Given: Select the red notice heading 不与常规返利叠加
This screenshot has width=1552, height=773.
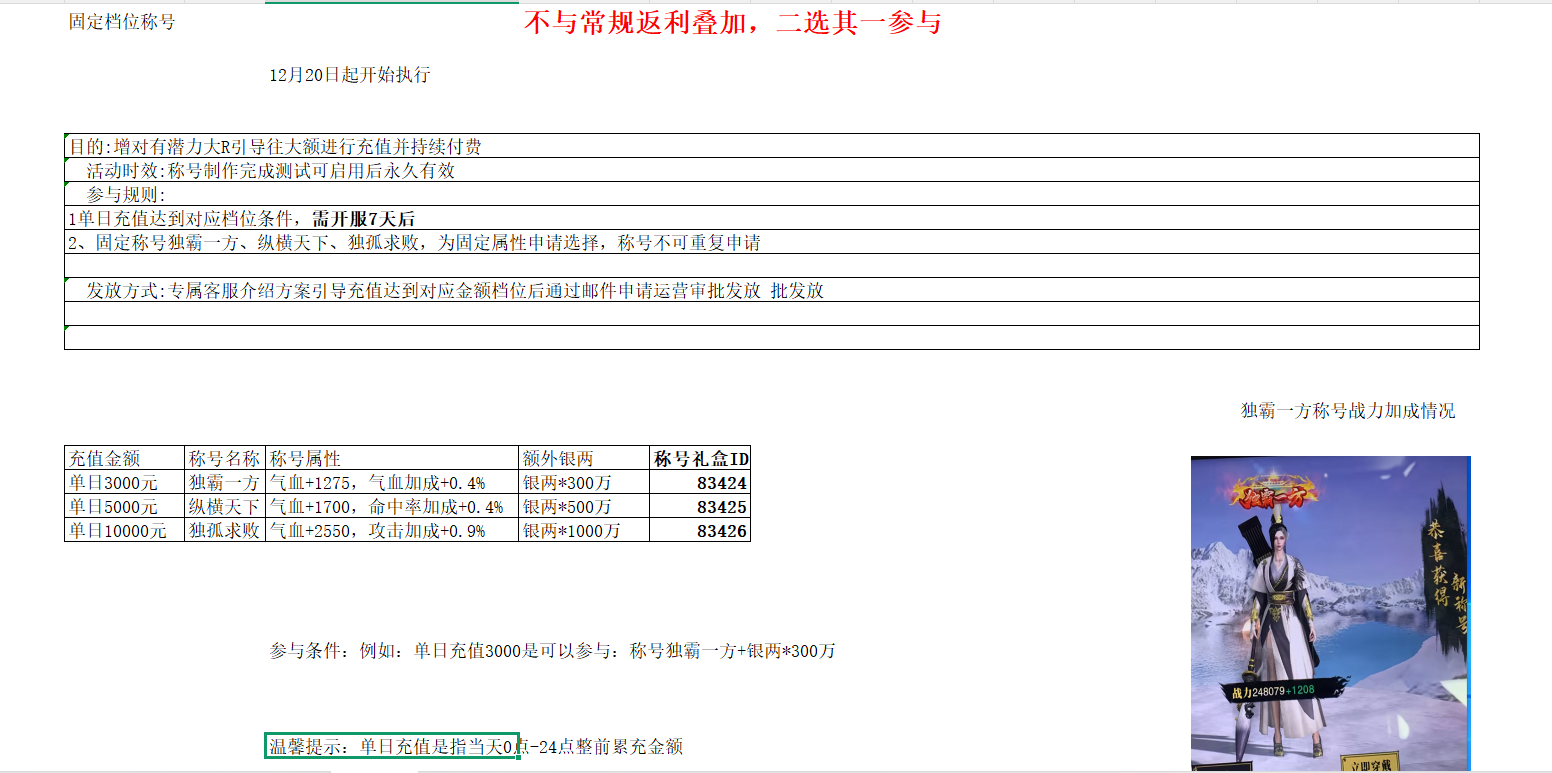Looking at the screenshot, I should [x=732, y=23].
